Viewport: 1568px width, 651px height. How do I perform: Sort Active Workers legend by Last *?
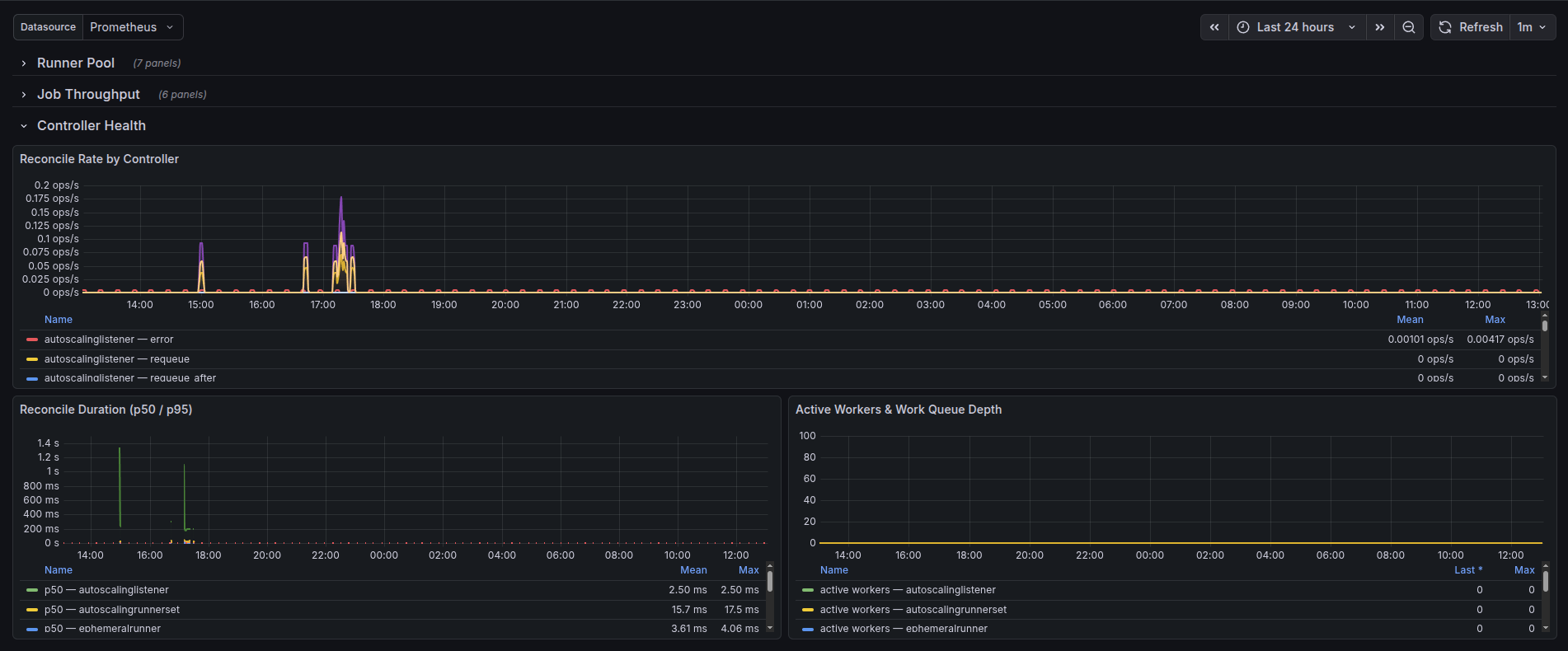[x=1467, y=570]
